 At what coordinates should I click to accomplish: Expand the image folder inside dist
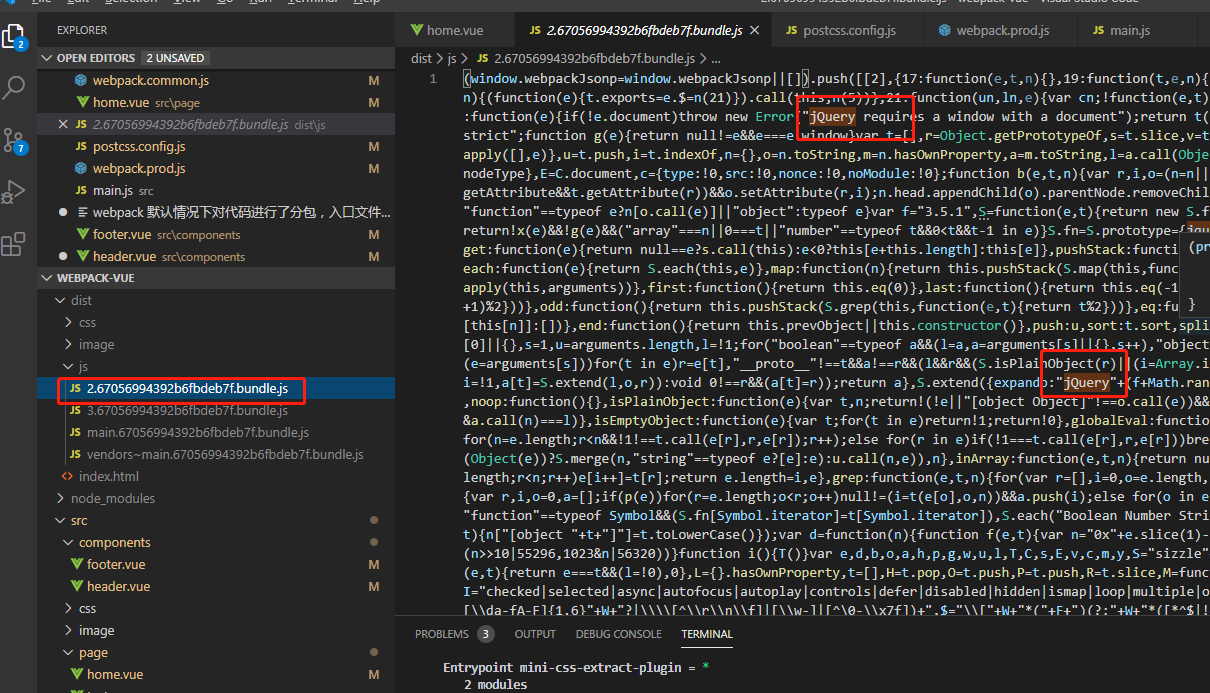pos(68,344)
